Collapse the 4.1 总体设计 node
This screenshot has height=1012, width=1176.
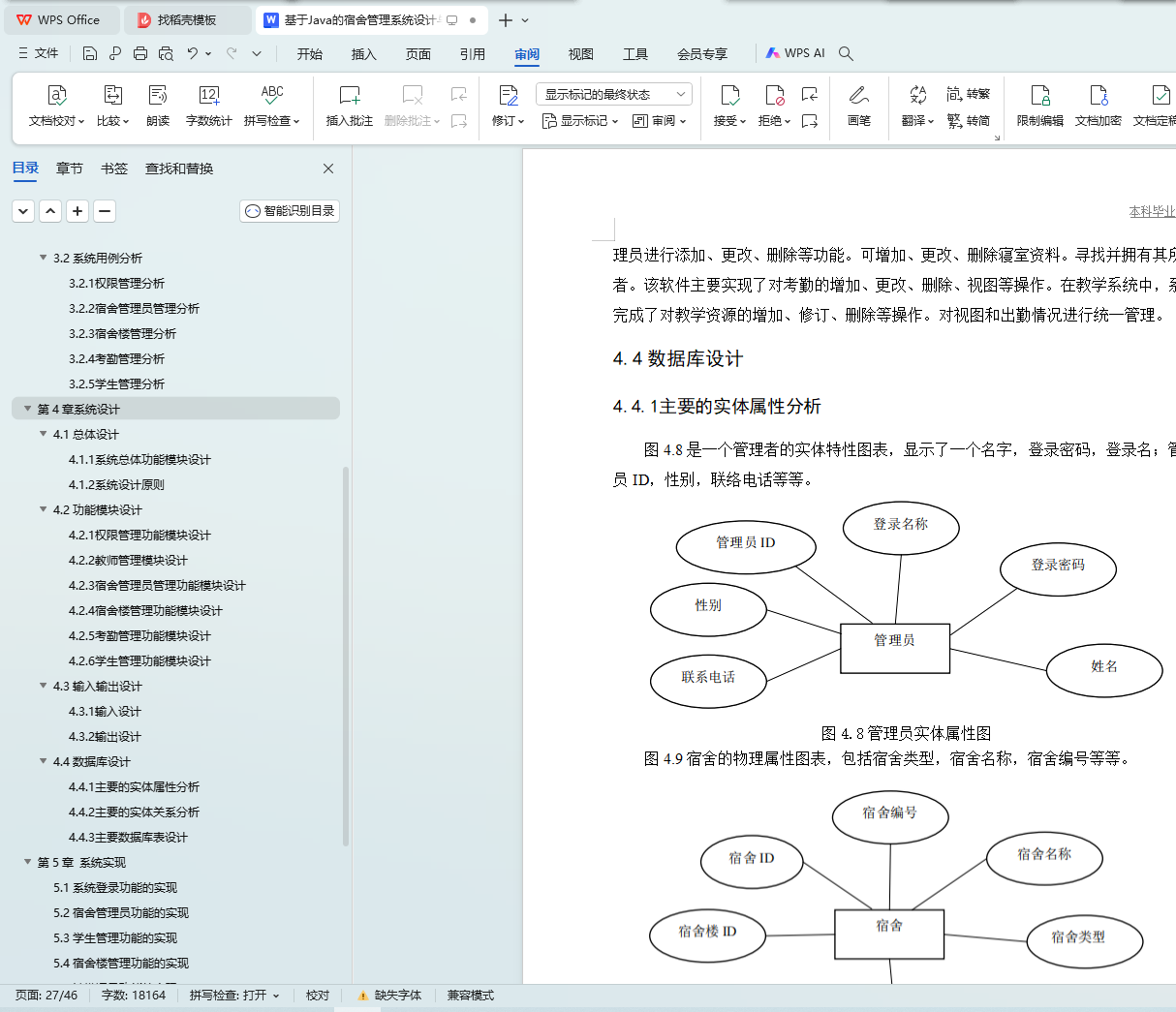click(43, 434)
